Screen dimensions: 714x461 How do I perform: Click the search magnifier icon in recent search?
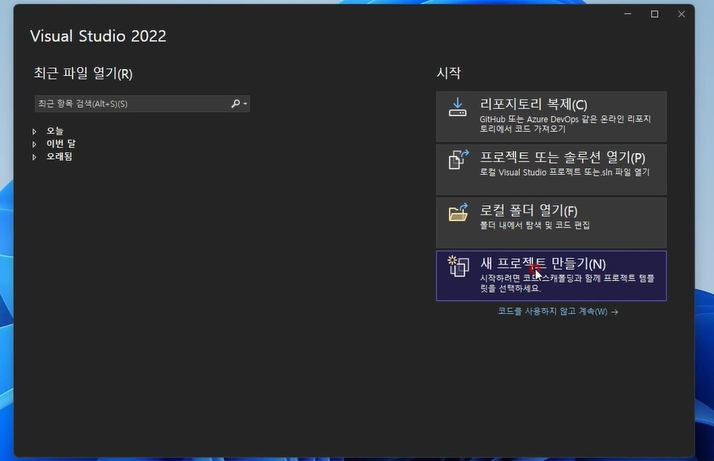(235, 104)
